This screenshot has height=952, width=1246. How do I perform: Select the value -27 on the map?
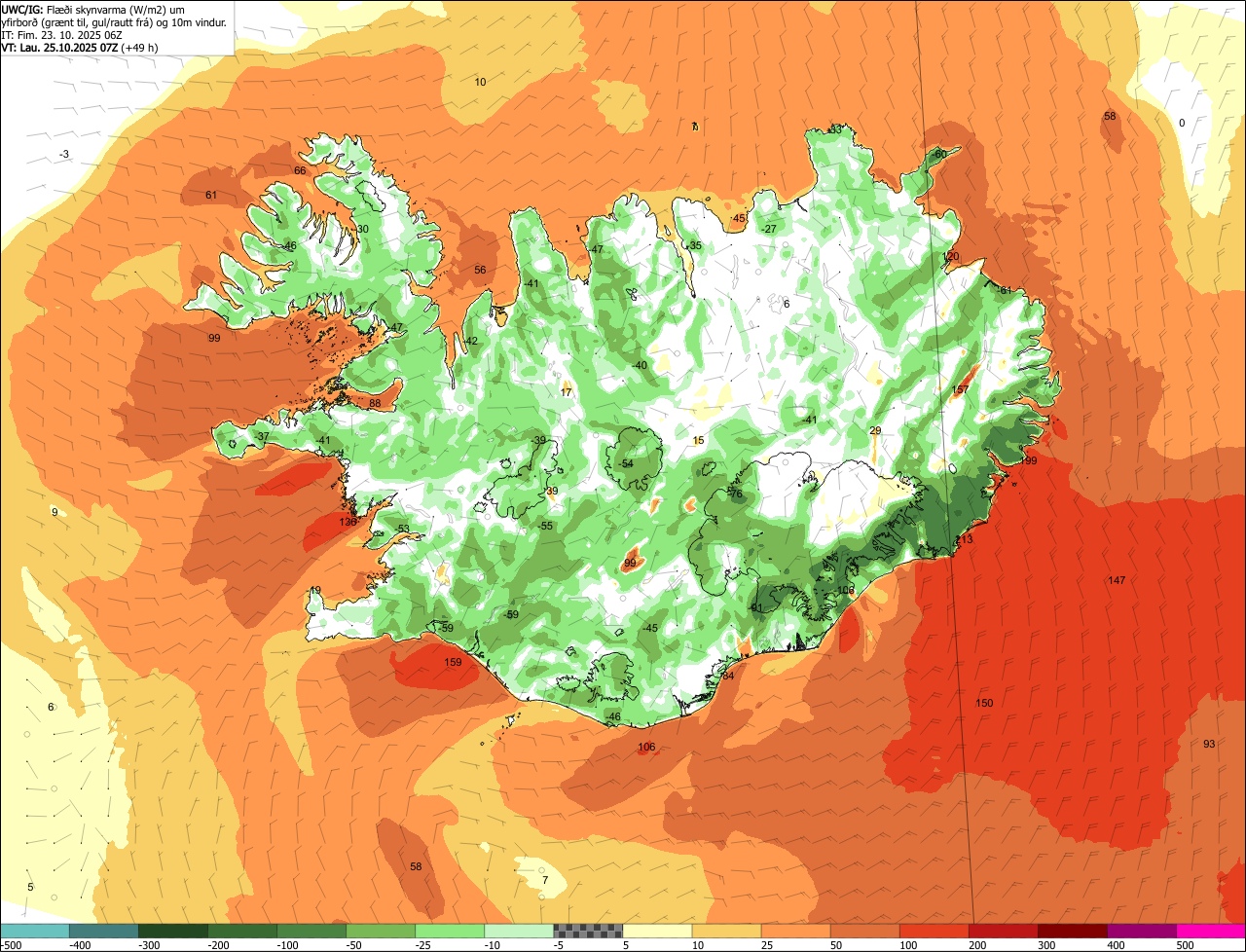coord(769,229)
